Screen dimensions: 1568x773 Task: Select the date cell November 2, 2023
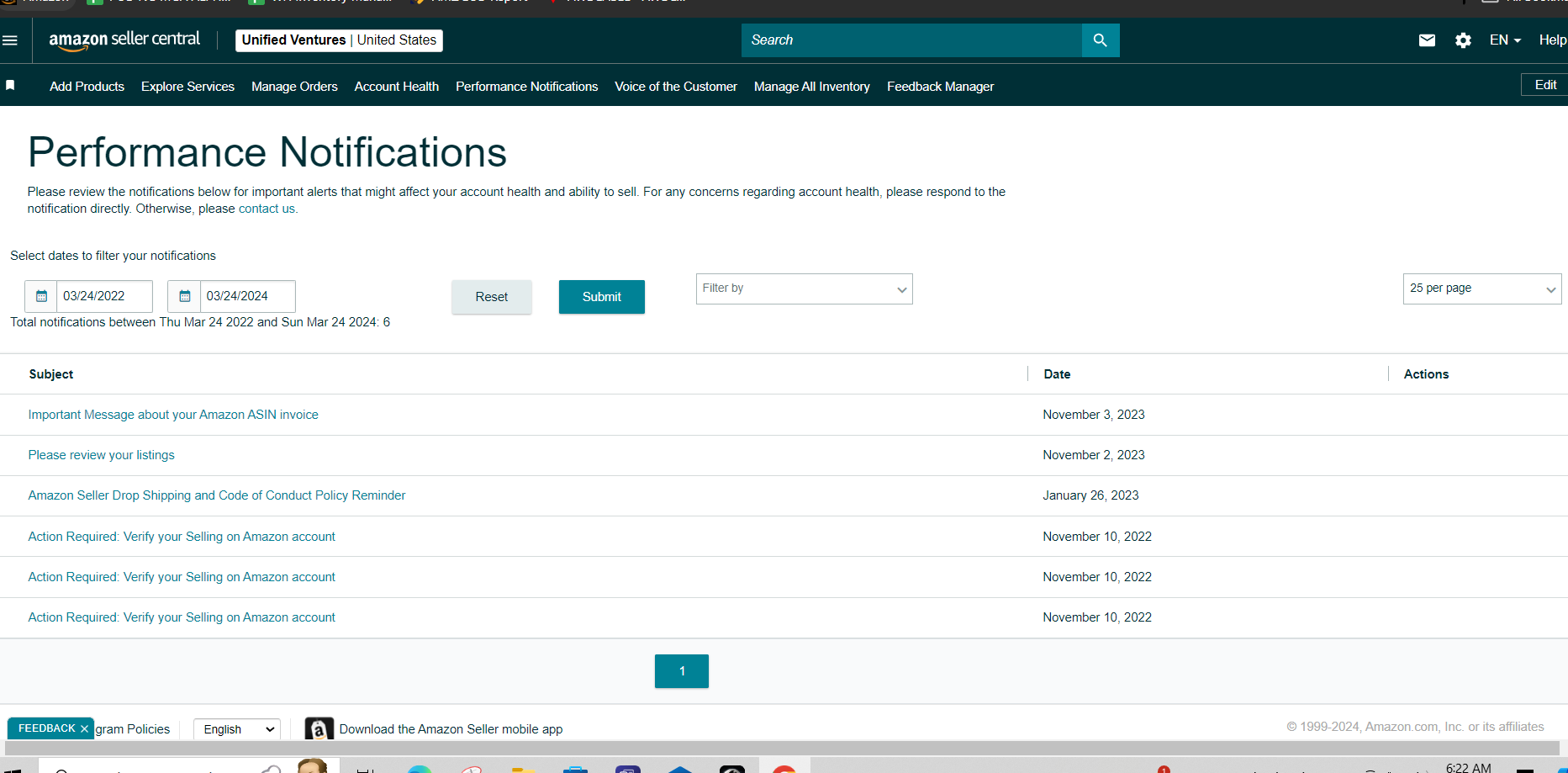coord(1094,455)
